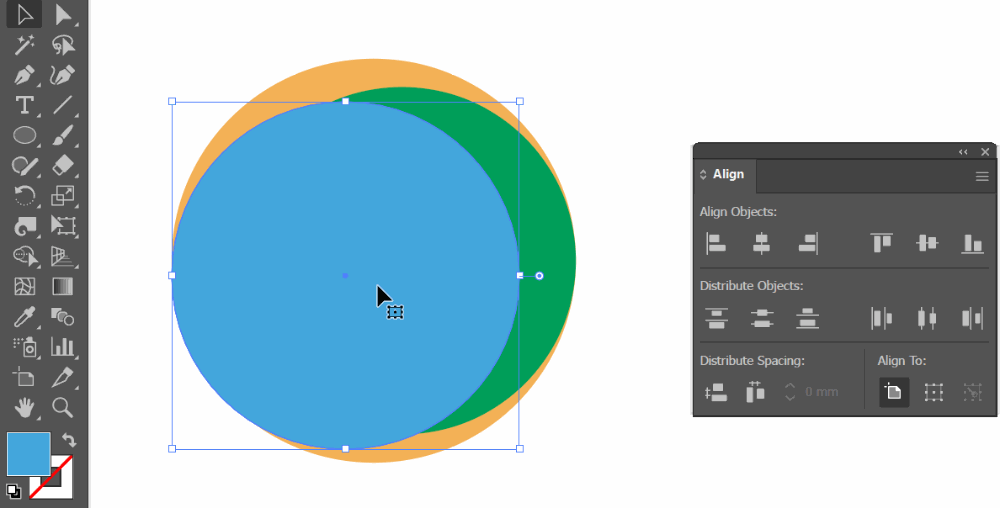1000x508 pixels.
Task: Close the Align panel
Action: point(985,152)
